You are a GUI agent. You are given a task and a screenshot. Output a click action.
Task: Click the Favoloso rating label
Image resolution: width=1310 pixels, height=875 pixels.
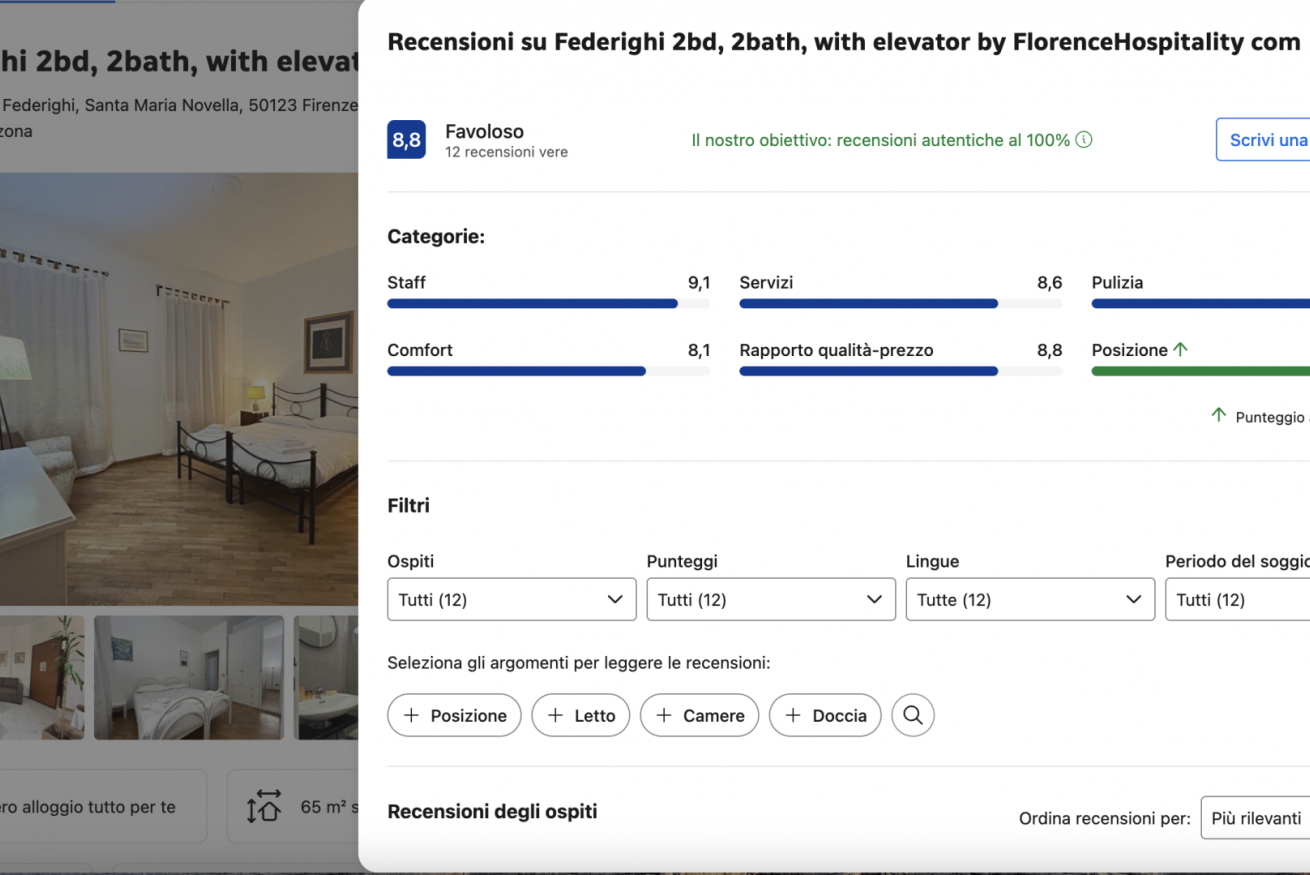point(484,131)
